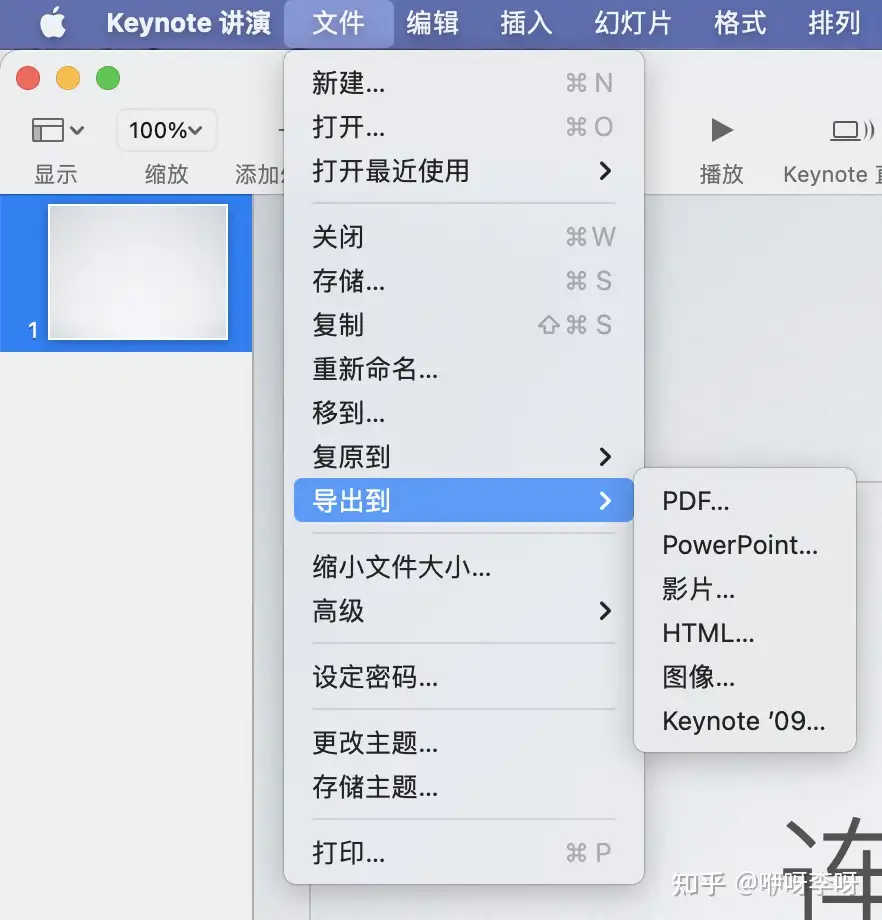Choose 存储… menu item
Viewport: 882px width, 920px height.
464,280
